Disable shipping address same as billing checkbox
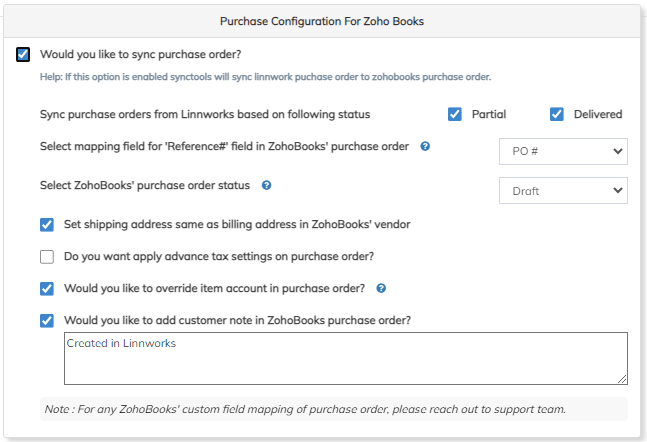This screenshot has width=647, height=442. point(47,224)
